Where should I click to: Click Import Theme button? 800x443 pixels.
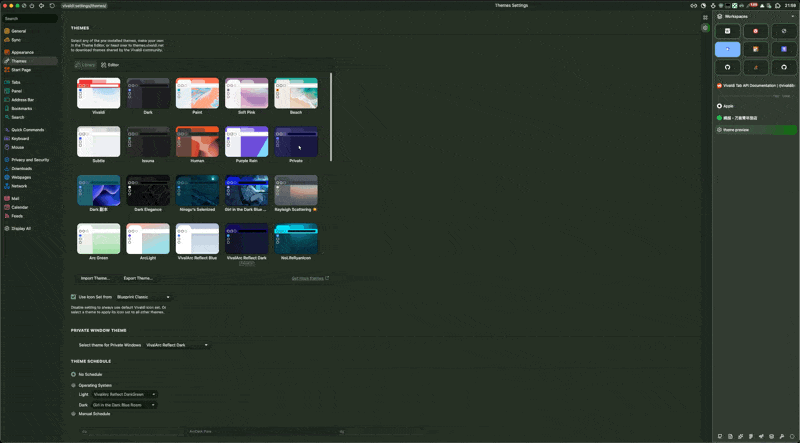tap(95, 278)
